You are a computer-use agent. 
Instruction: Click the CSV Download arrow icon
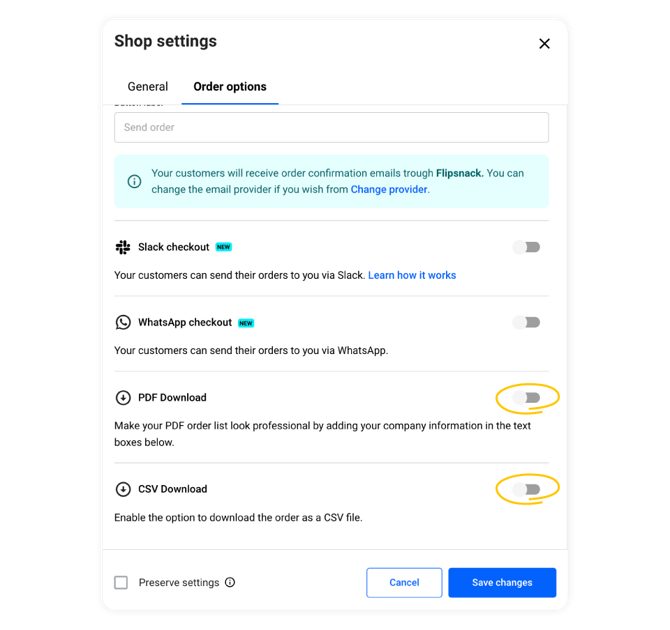[123, 489]
